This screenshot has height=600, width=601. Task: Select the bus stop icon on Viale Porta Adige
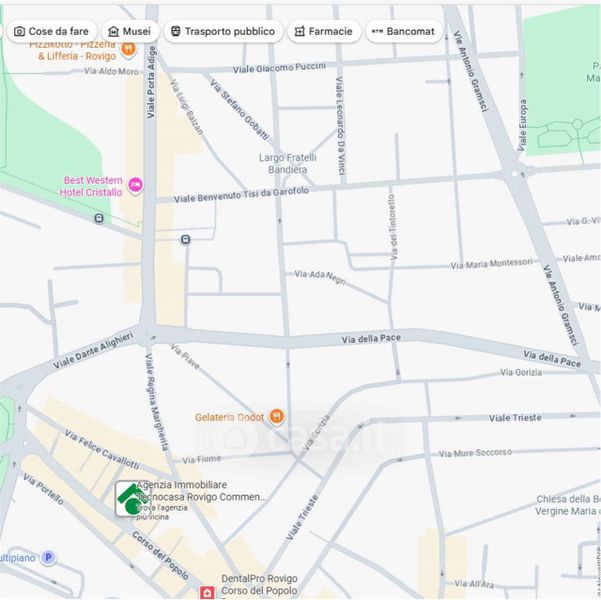(x=186, y=239)
